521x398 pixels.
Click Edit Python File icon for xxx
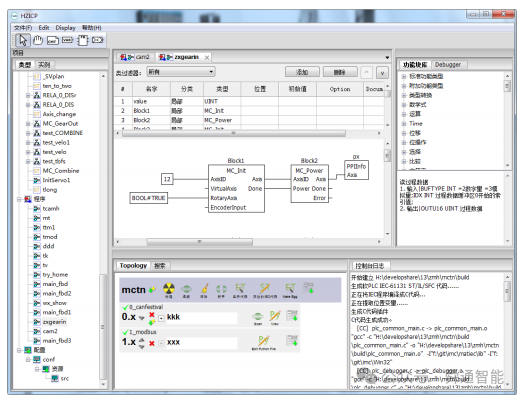click(x=263, y=341)
